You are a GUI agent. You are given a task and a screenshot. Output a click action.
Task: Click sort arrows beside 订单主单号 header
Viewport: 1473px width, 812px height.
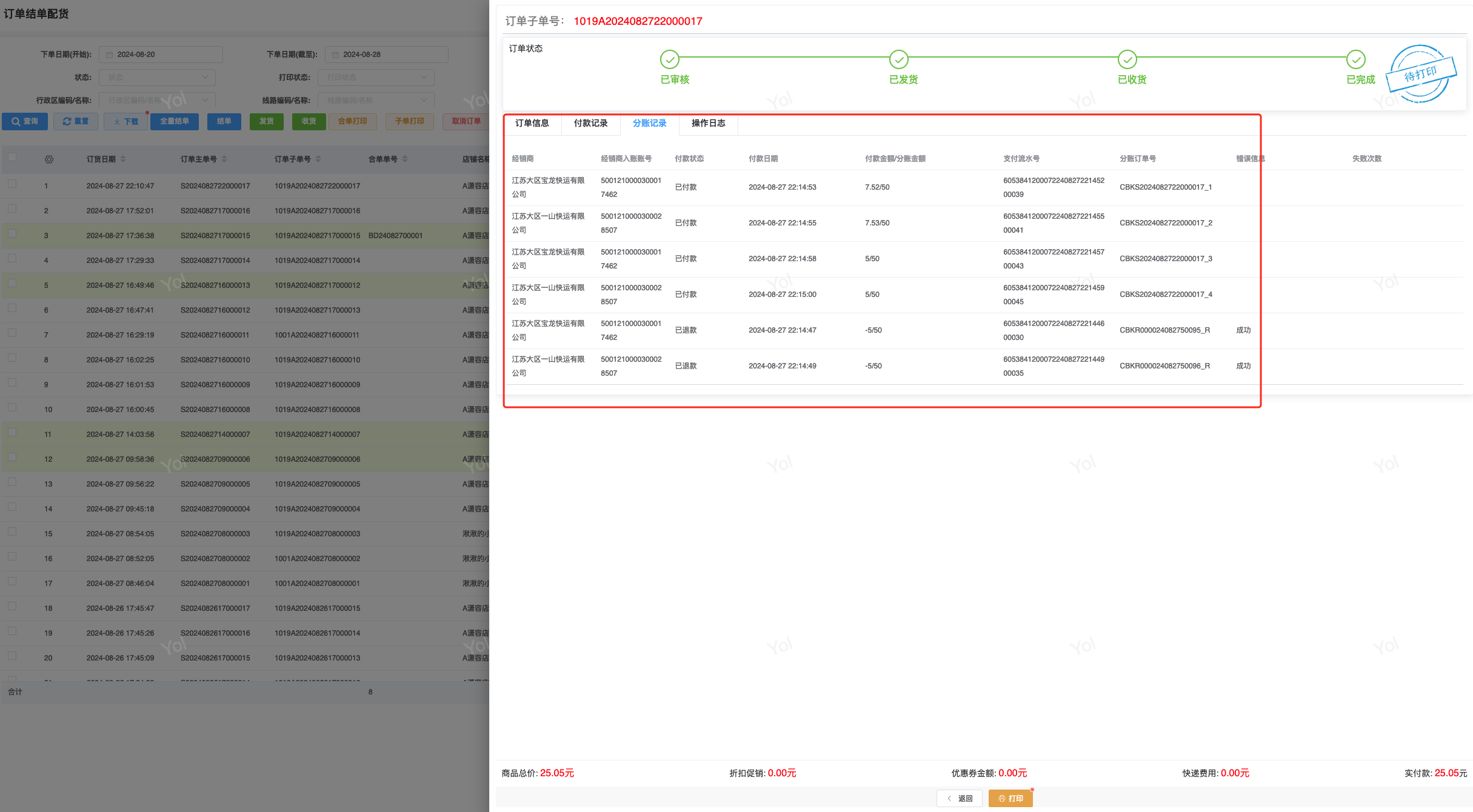(x=224, y=159)
